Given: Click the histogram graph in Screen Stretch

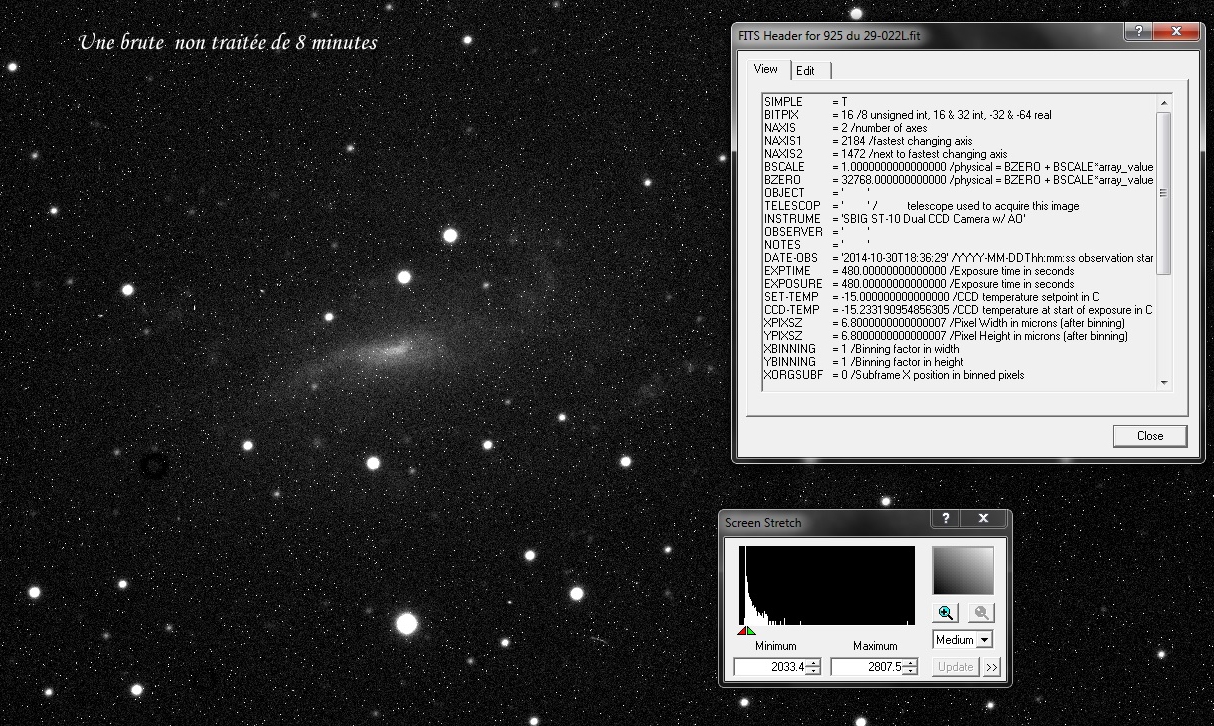Looking at the screenshot, I should 826,586.
